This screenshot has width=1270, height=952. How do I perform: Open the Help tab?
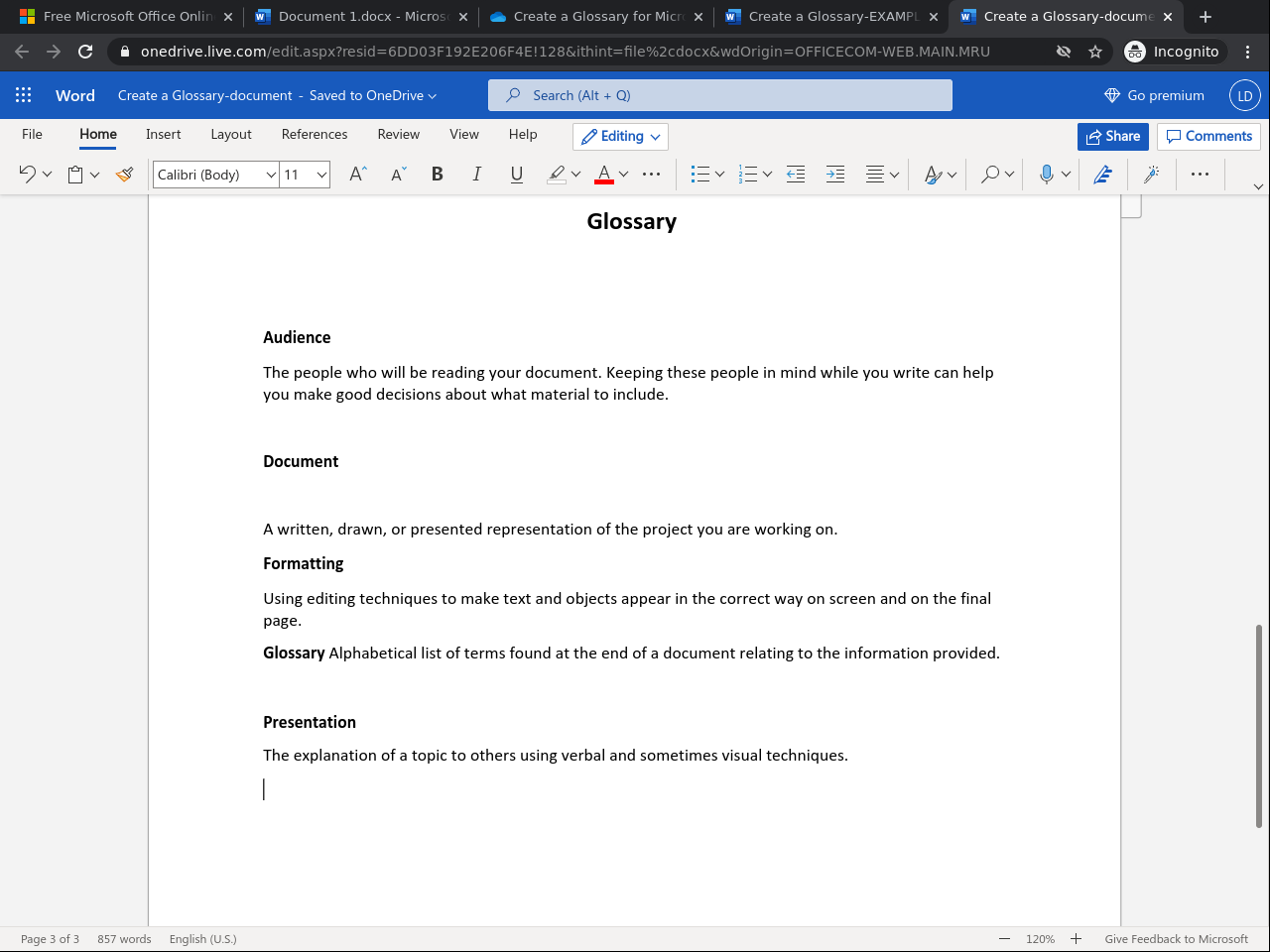523,135
